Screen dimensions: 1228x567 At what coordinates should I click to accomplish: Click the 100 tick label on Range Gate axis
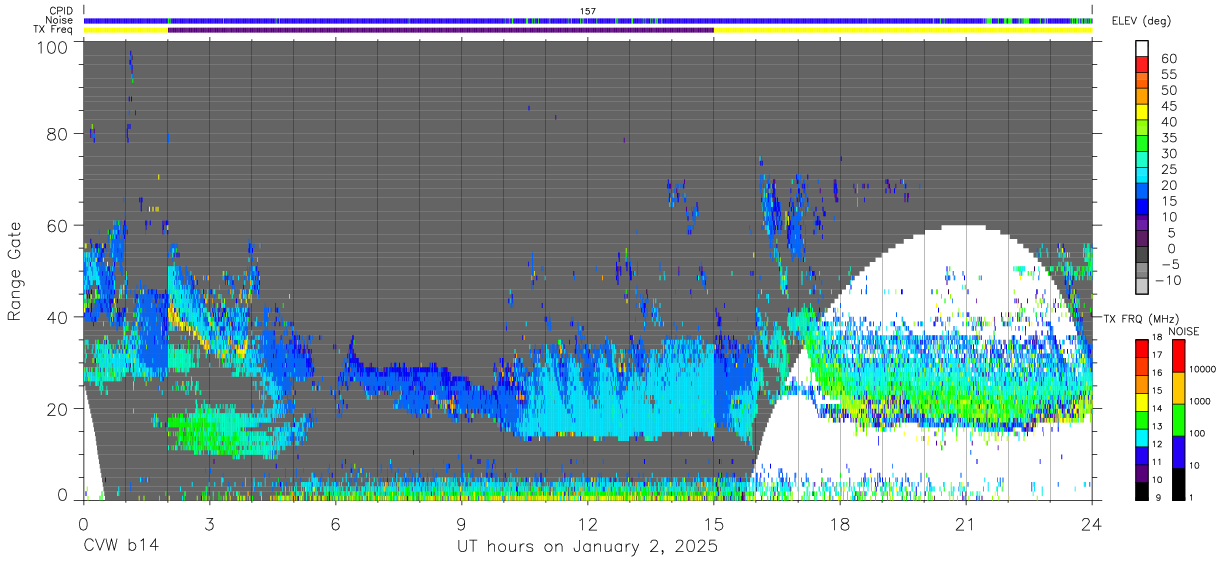[x=54, y=47]
